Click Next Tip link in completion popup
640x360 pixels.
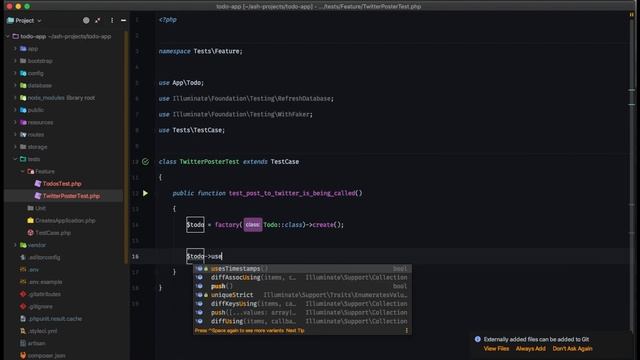(295, 331)
